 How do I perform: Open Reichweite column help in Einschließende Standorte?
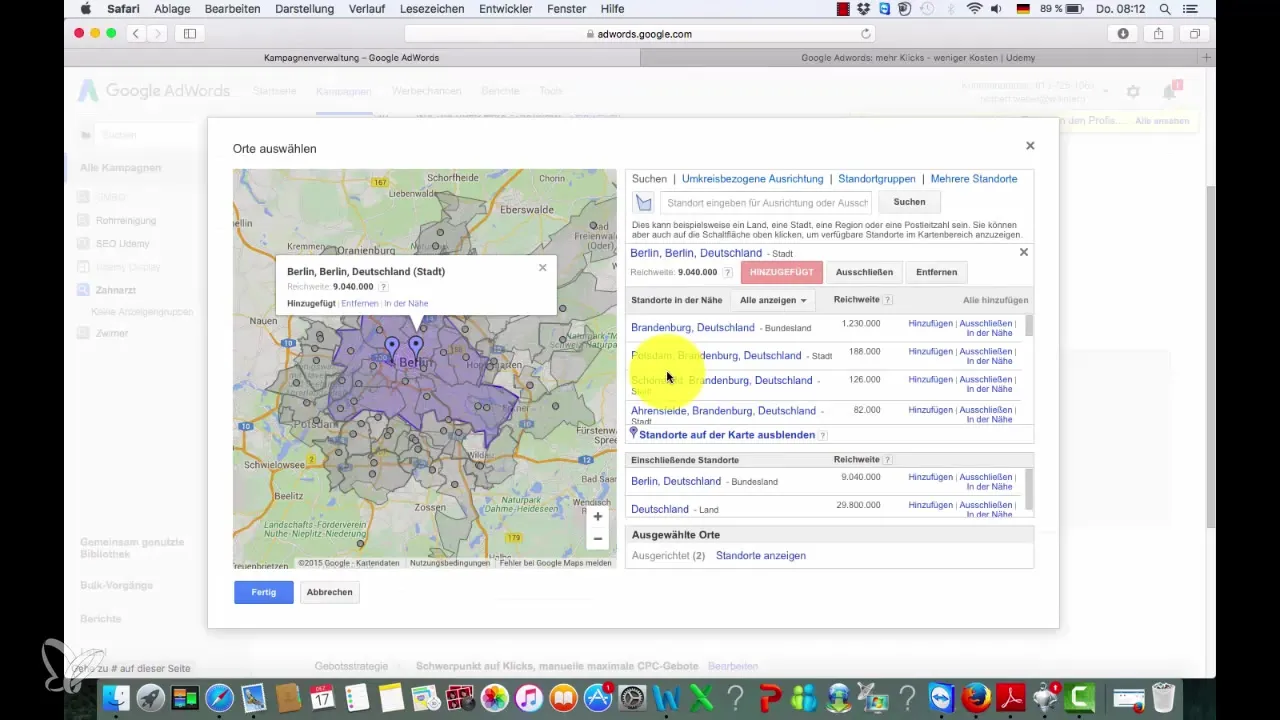[888, 460]
